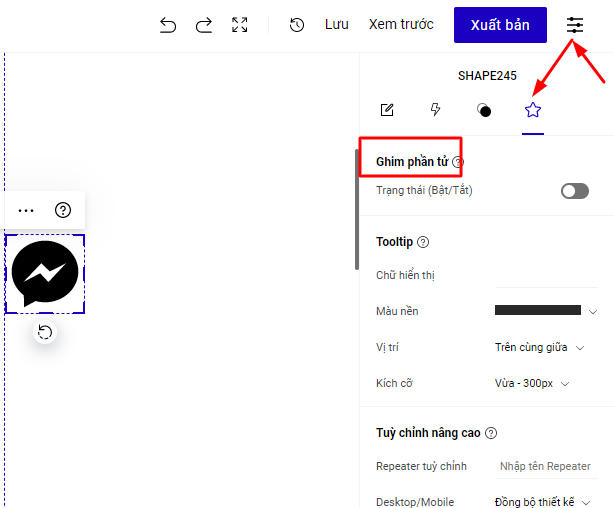Click the help icon above the shape
The height and width of the screenshot is (508, 614).
tap(63, 210)
